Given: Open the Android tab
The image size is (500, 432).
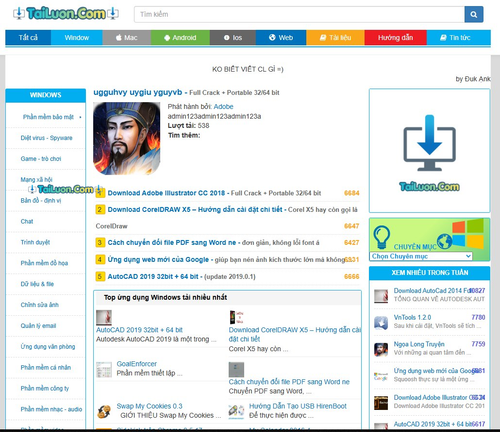Looking at the screenshot, I should (x=180, y=37).
